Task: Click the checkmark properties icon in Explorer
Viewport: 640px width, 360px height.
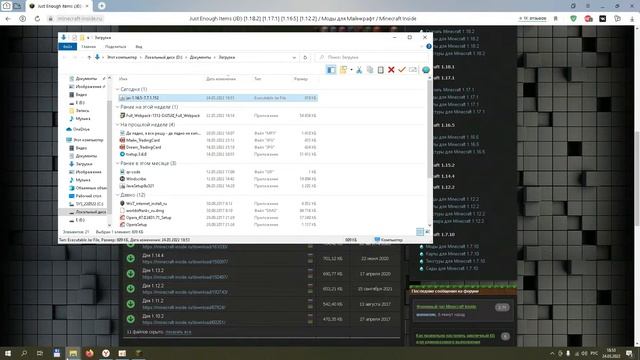Action: (x=402, y=70)
